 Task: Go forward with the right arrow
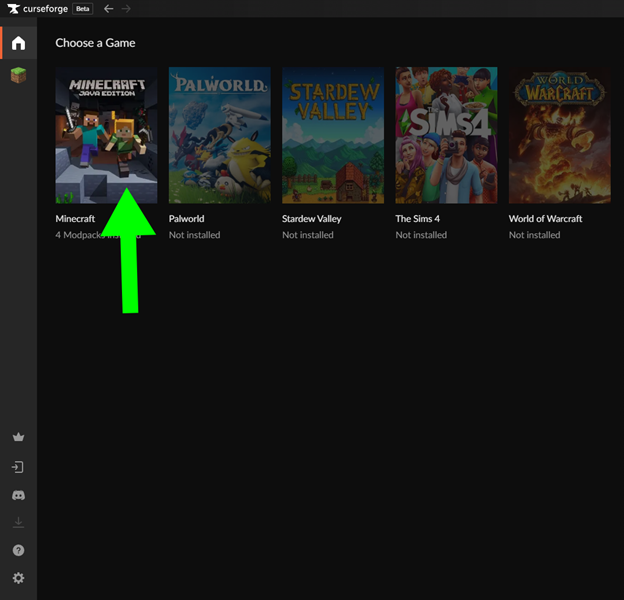coord(126,9)
